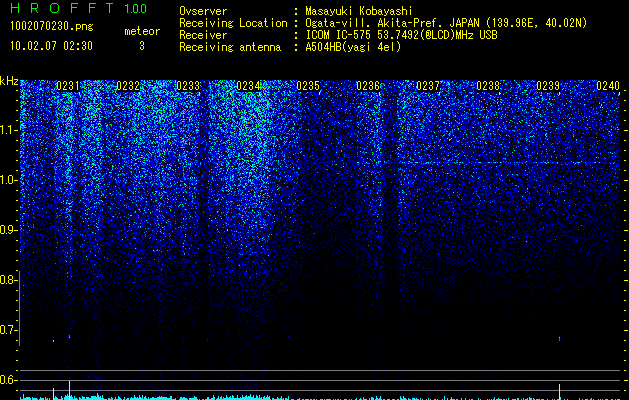
Task: Click the 0231 time marker
Action: pyautogui.click(x=67, y=86)
